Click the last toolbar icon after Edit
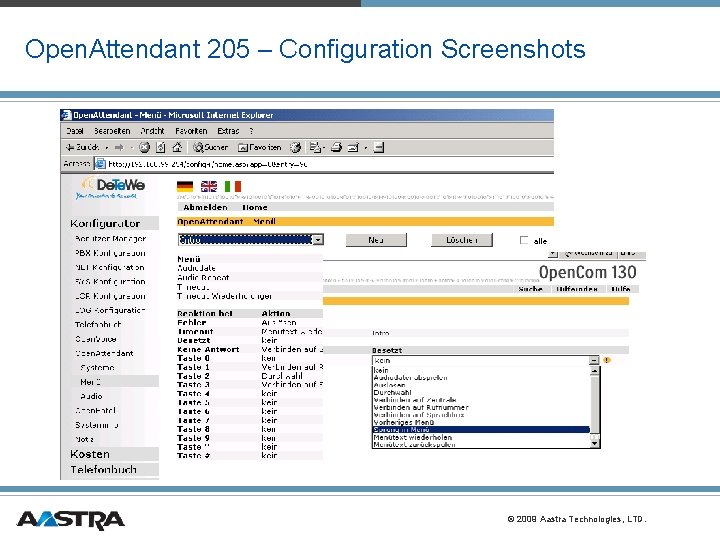 coord(379,147)
